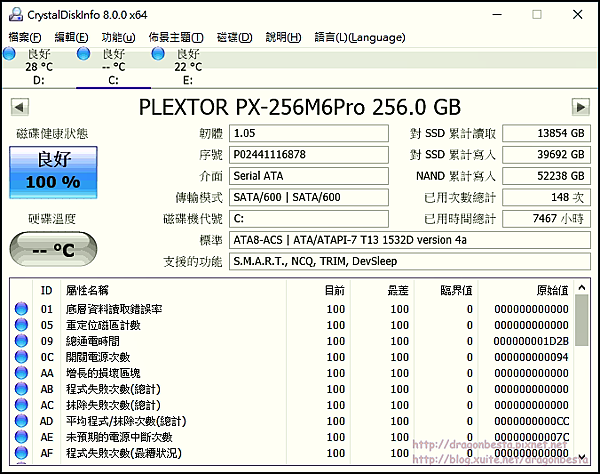
Task: Open the 磁碟(D) menu
Action: point(235,37)
